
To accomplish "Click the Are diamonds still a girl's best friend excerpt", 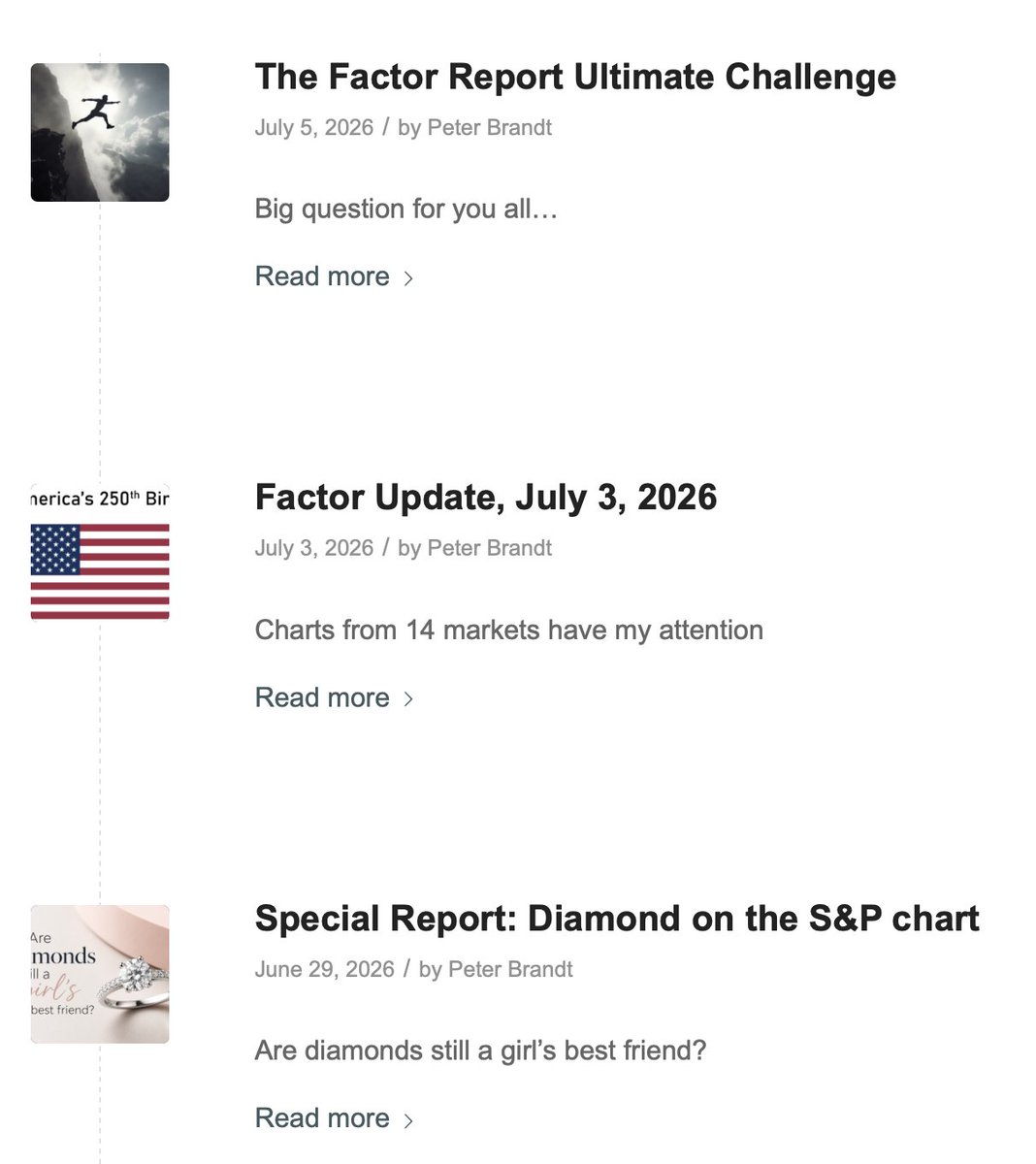I will (x=481, y=1051).
